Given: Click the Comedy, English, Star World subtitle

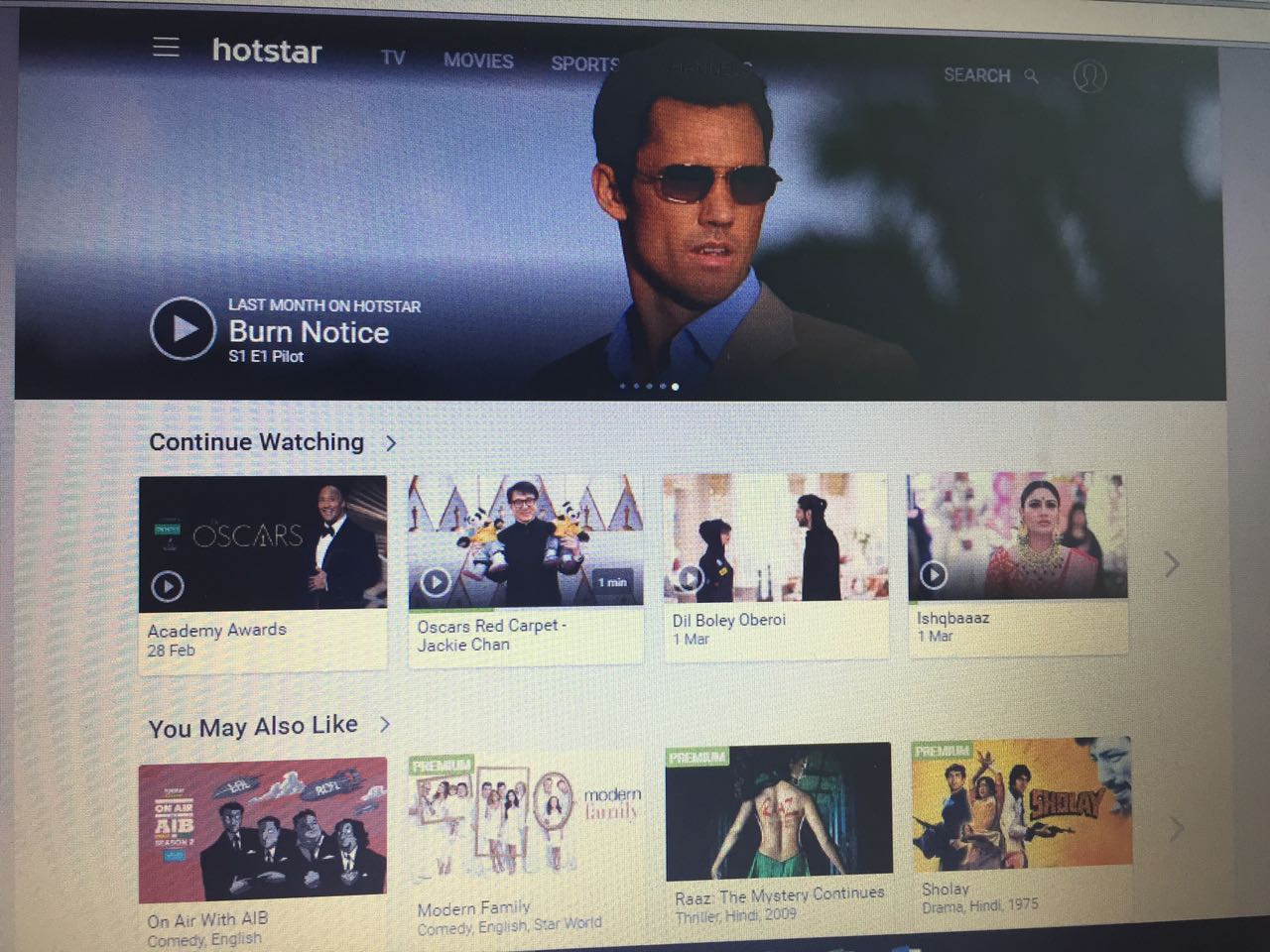Looking at the screenshot, I should pyautogui.click(x=509, y=926).
